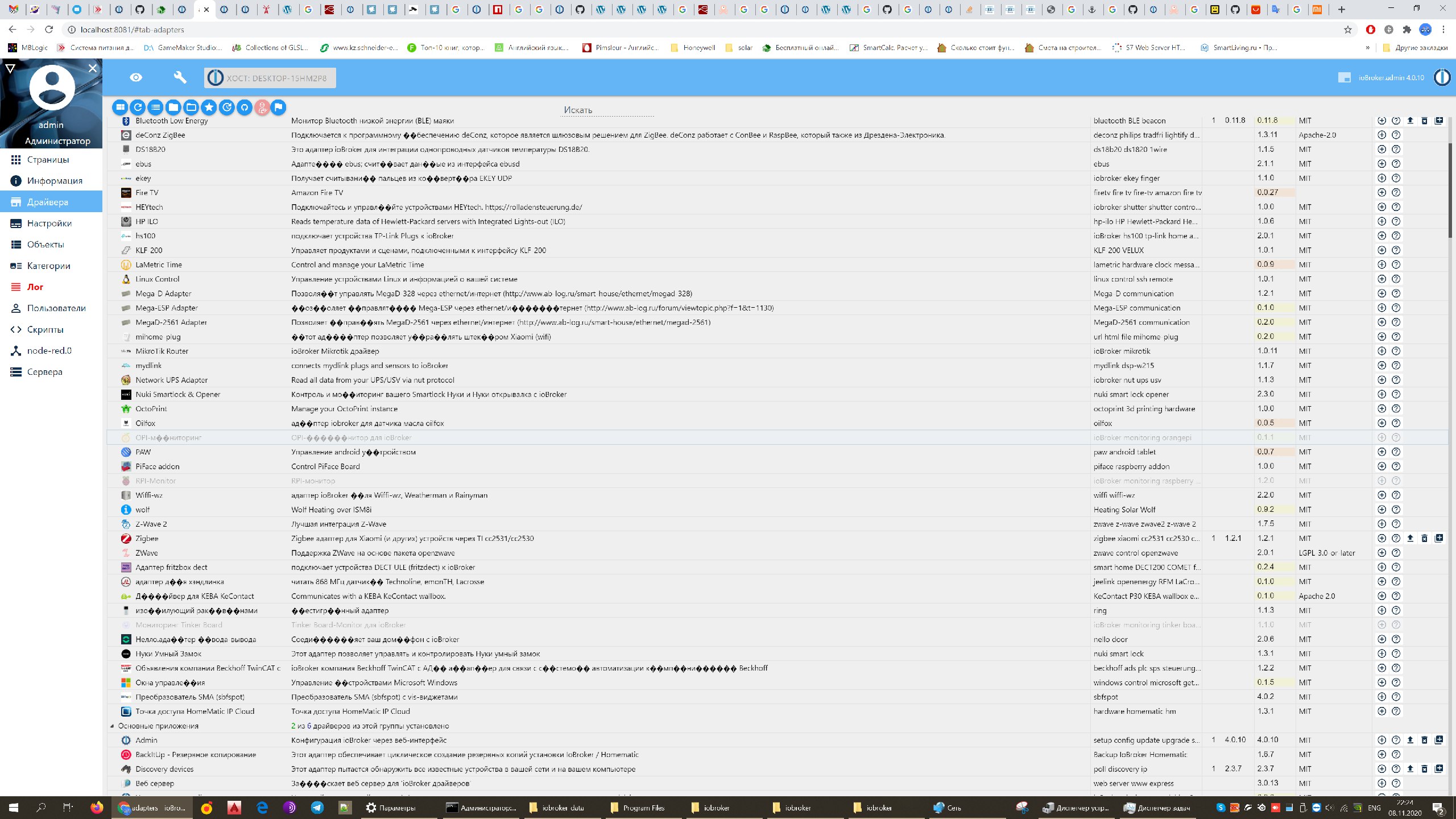
Task: Open the Лог sidebar tab
Action: coord(51,287)
